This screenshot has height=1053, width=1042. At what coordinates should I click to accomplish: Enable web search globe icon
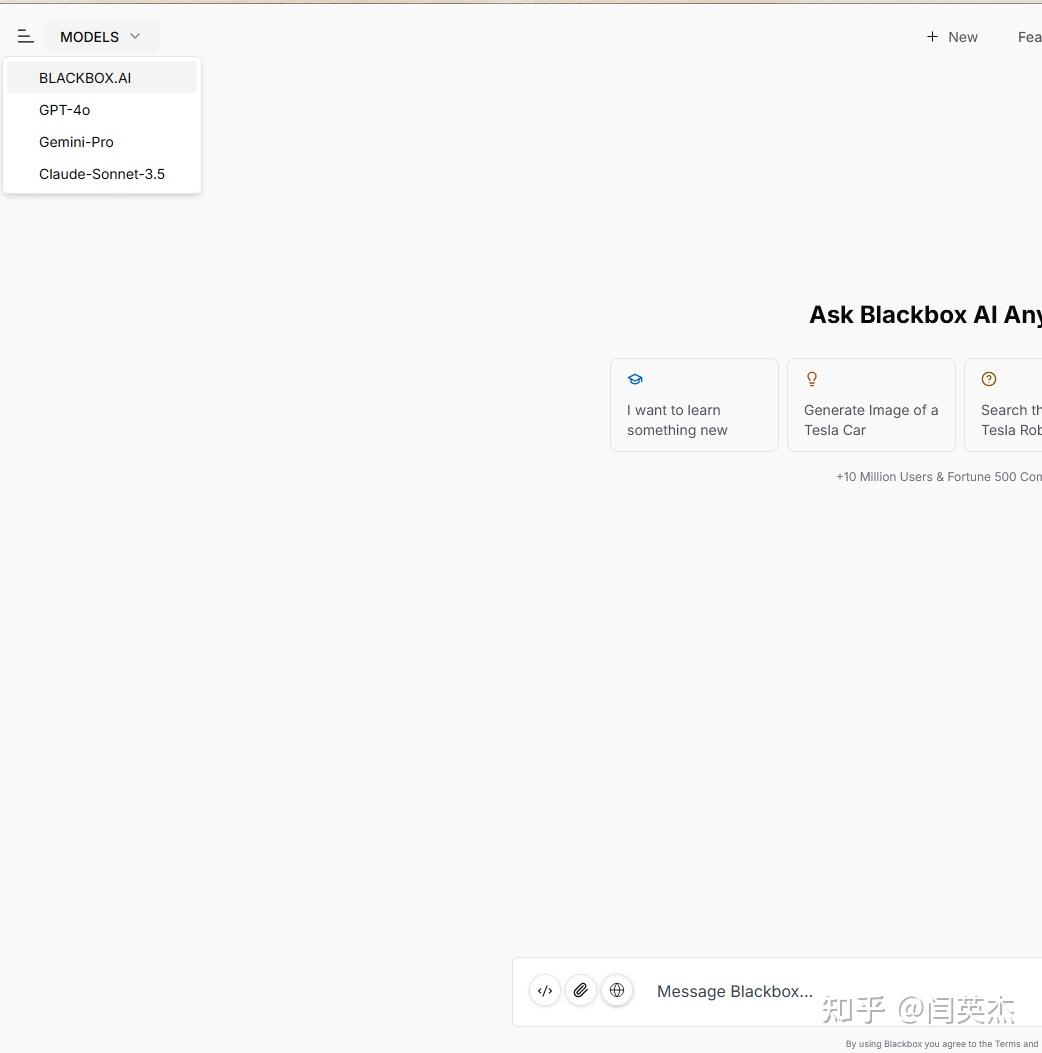point(617,991)
